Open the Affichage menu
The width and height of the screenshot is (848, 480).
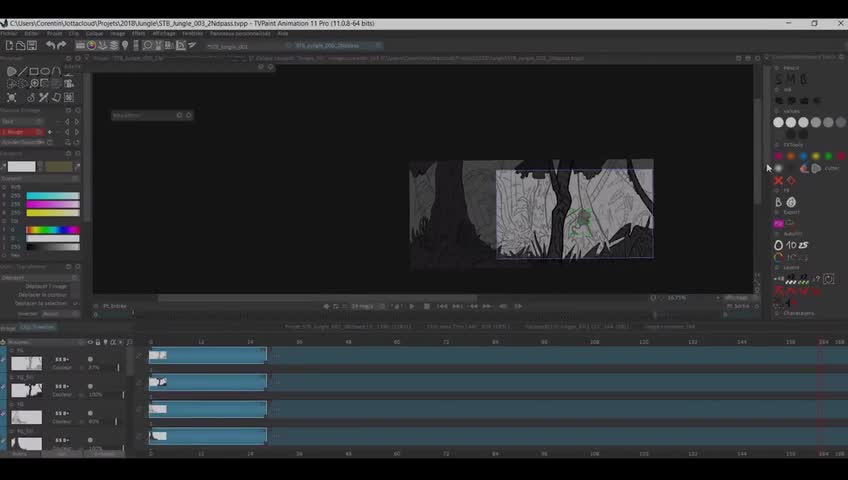[x=164, y=34]
